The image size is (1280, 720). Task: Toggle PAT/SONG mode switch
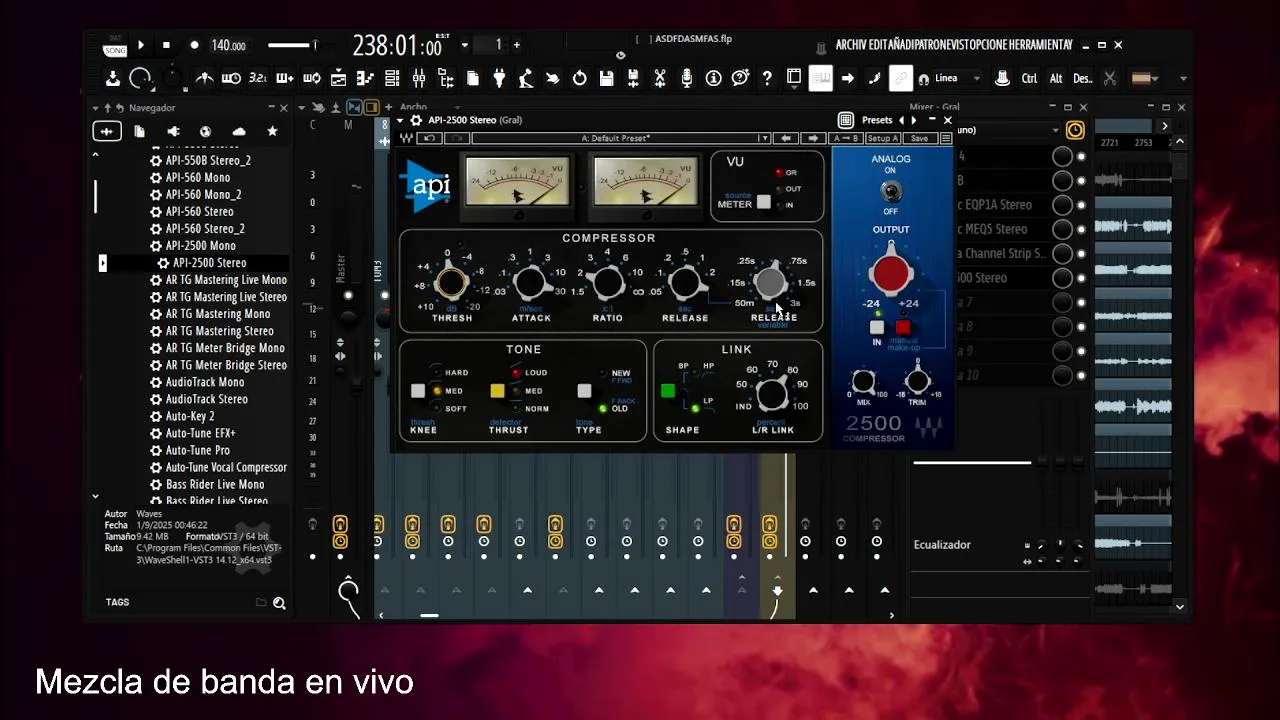tap(115, 45)
